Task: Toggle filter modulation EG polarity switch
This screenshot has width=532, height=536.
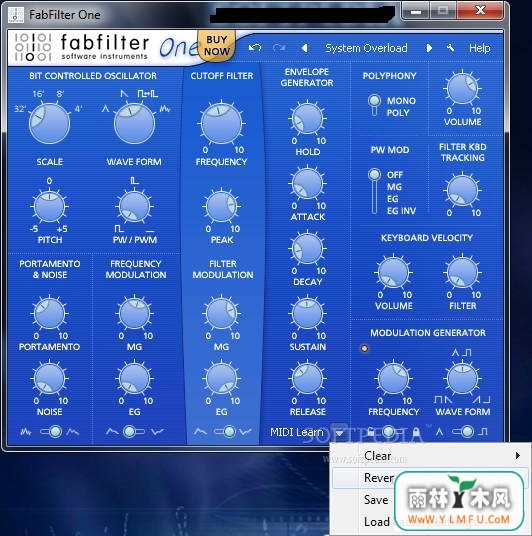Action: (225, 432)
